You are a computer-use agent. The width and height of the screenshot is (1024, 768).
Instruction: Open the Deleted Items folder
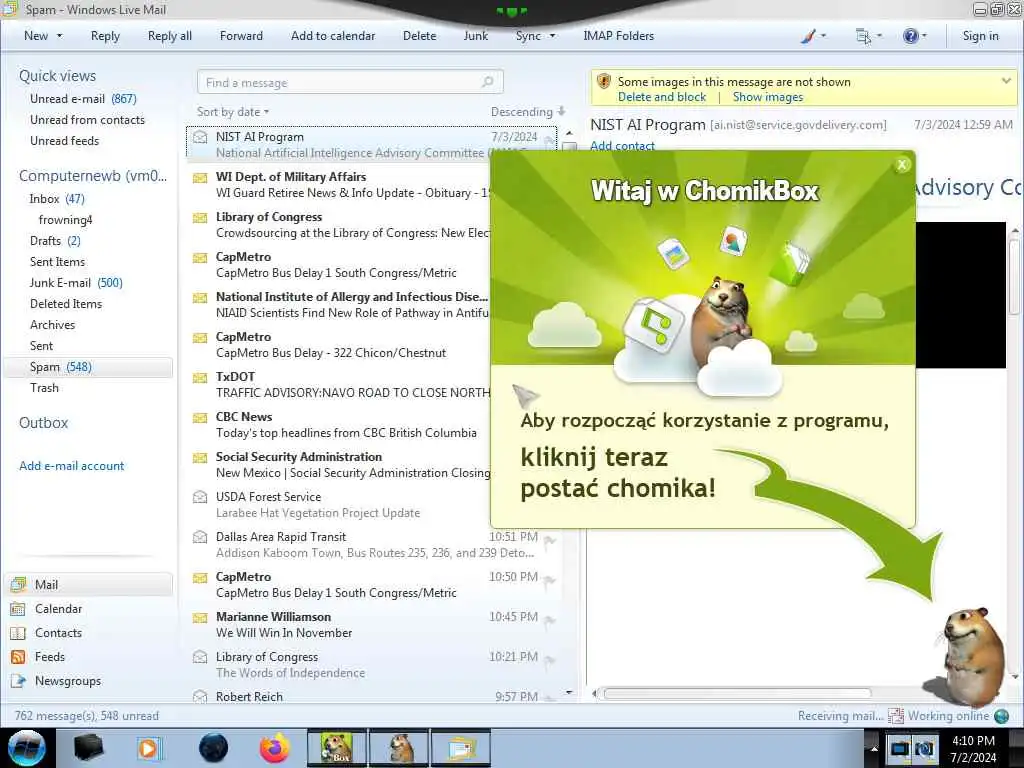pos(65,304)
